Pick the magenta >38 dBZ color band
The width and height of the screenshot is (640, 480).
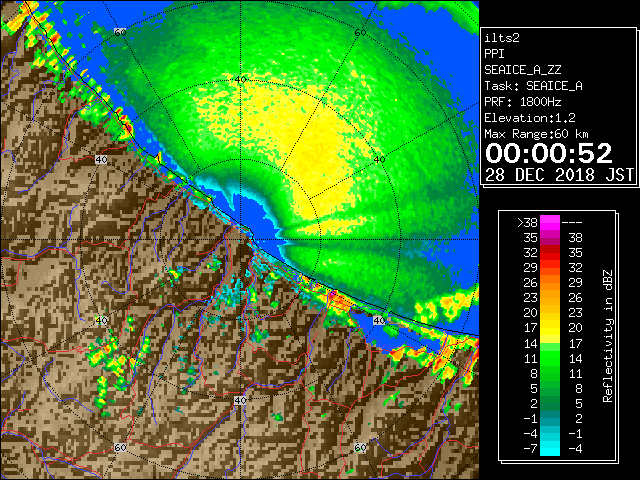pyautogui.click(x=550, y=222)
